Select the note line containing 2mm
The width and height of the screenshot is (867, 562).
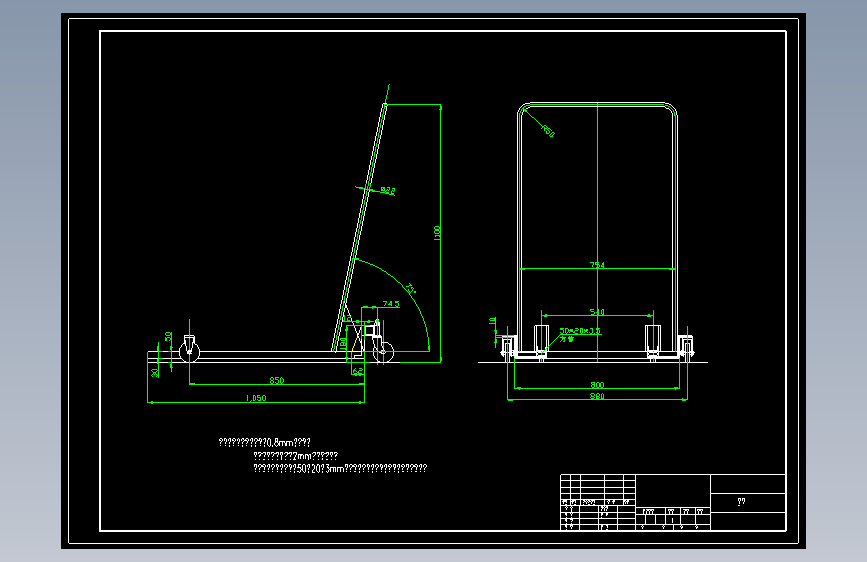tap(295, 456)
